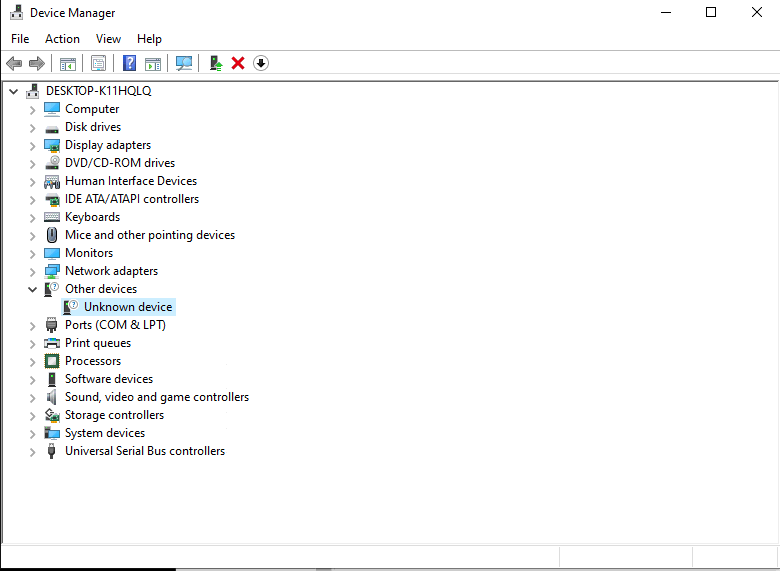Expand the System devices chevron

[32, 434]
